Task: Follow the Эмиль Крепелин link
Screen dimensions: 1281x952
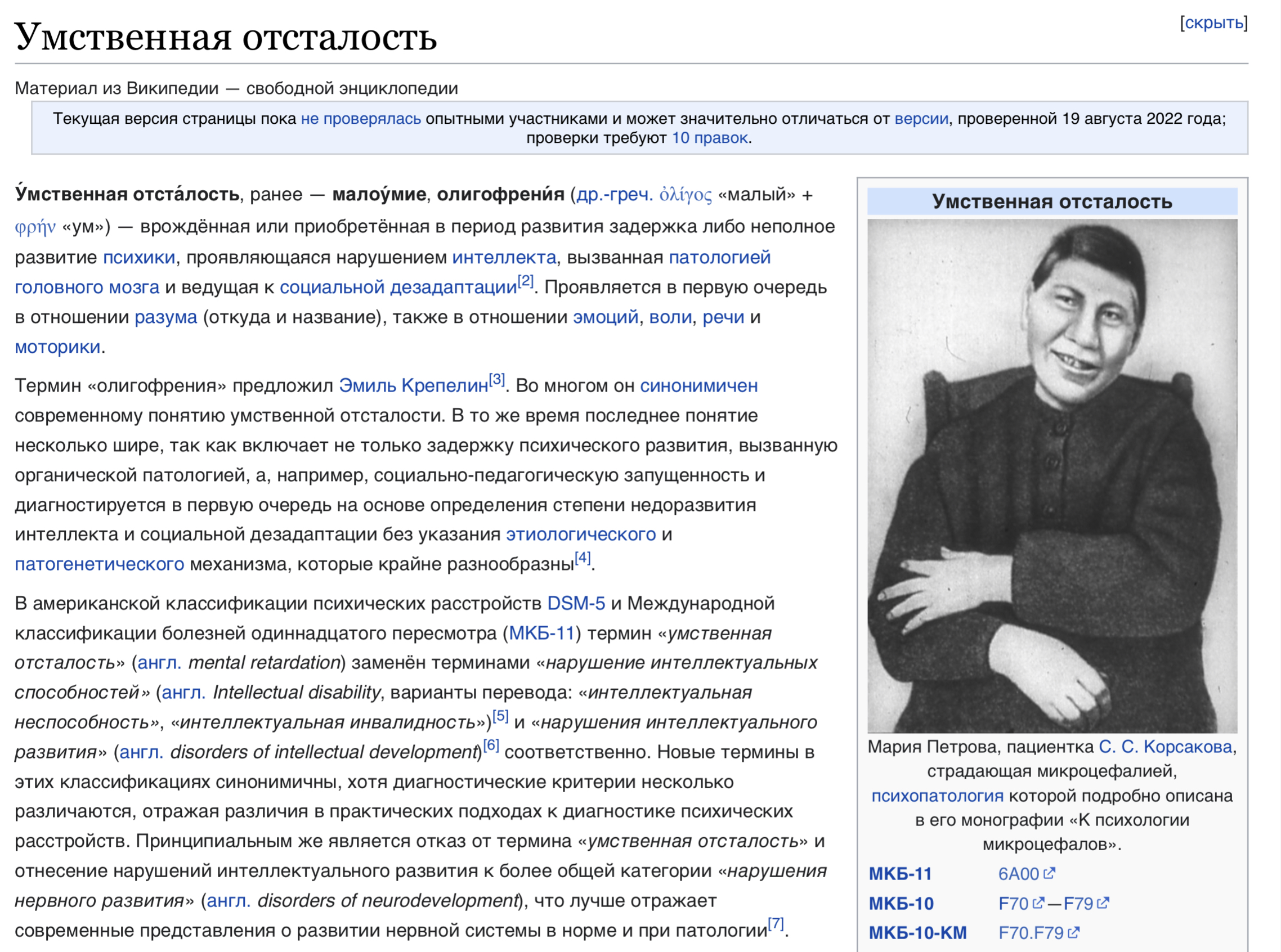Action: pos(413,385)
